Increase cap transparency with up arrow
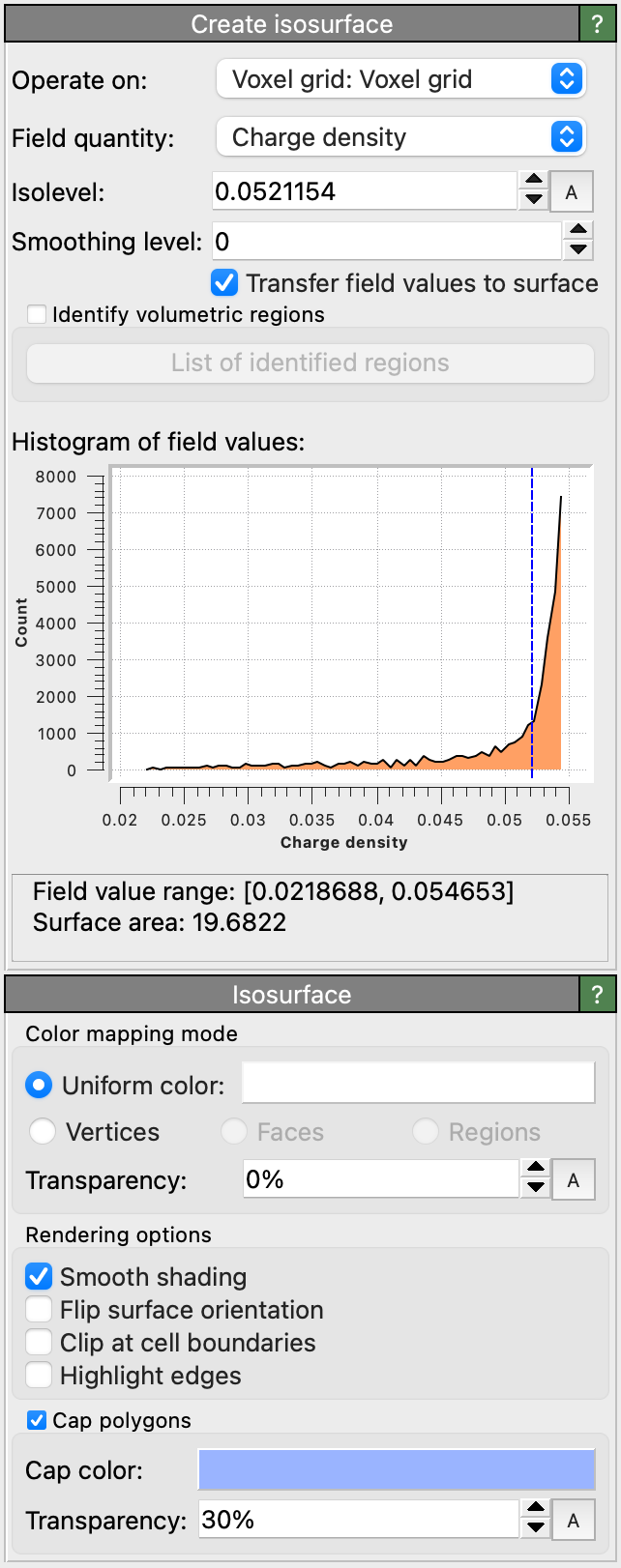The height and width of the screenshot is (1568, 621). pos(535,1510)
